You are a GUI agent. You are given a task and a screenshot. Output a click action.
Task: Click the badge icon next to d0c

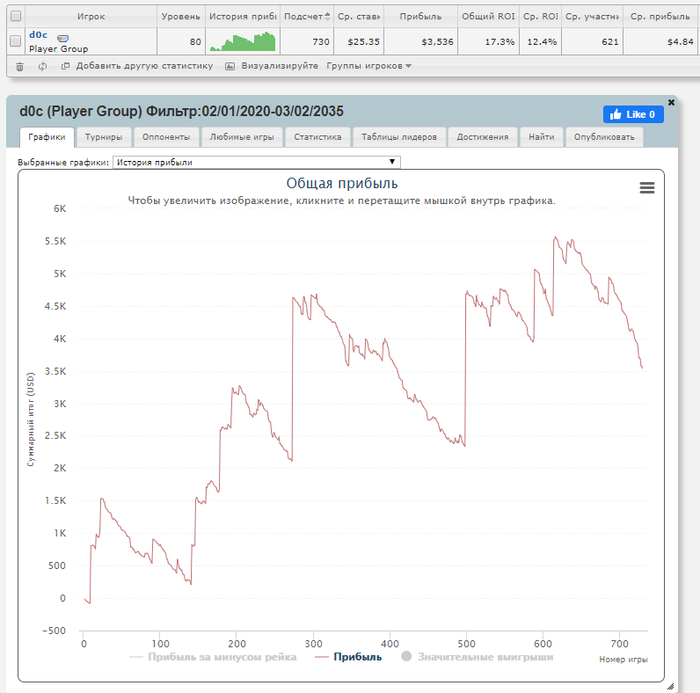[x=63, y=38]
